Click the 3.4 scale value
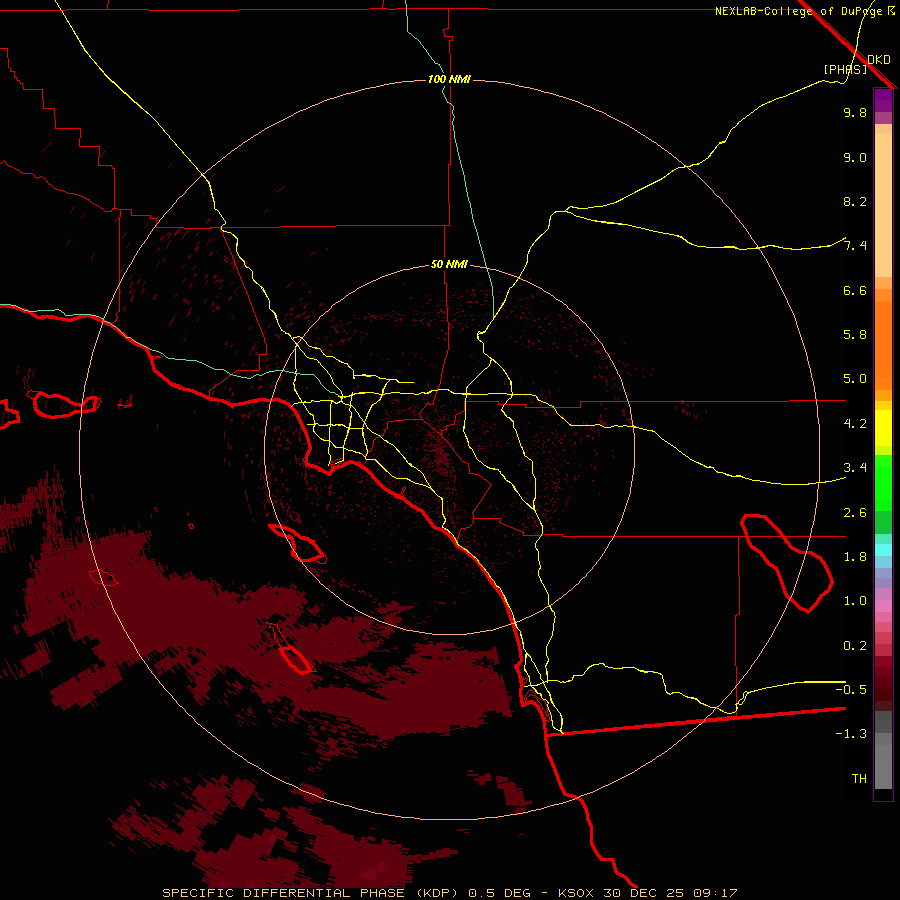 click(855, 468)
